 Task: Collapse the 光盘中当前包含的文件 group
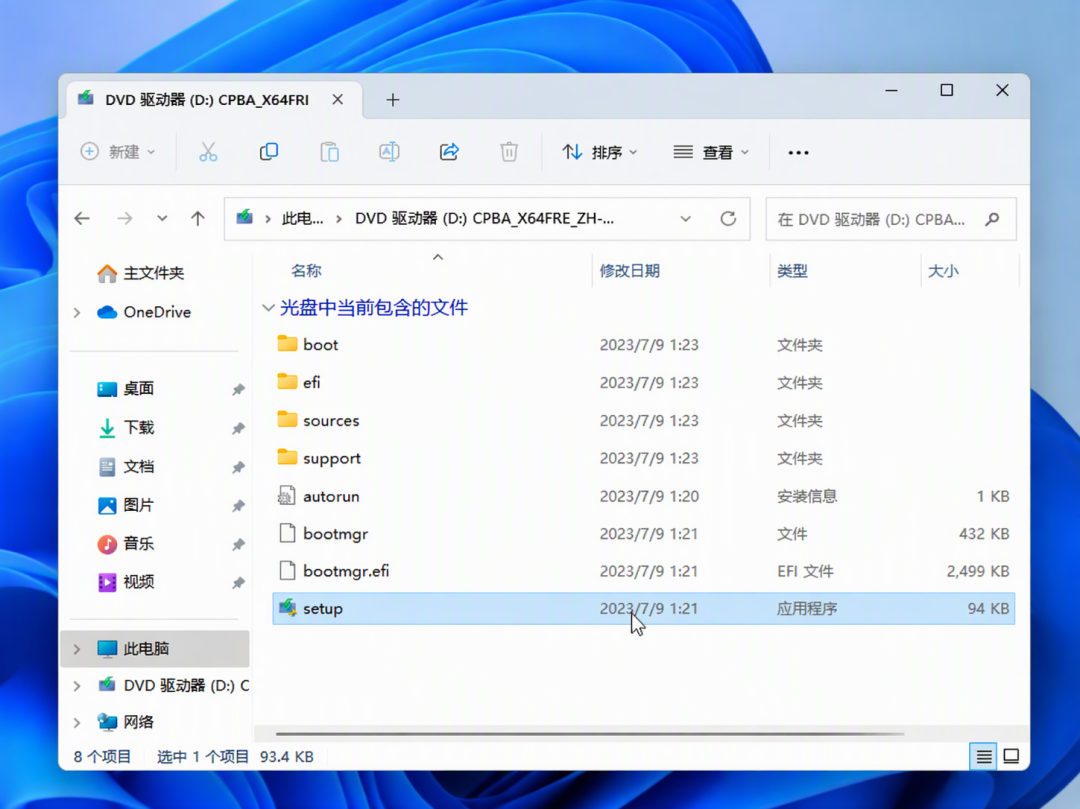[x=268, y=308]
